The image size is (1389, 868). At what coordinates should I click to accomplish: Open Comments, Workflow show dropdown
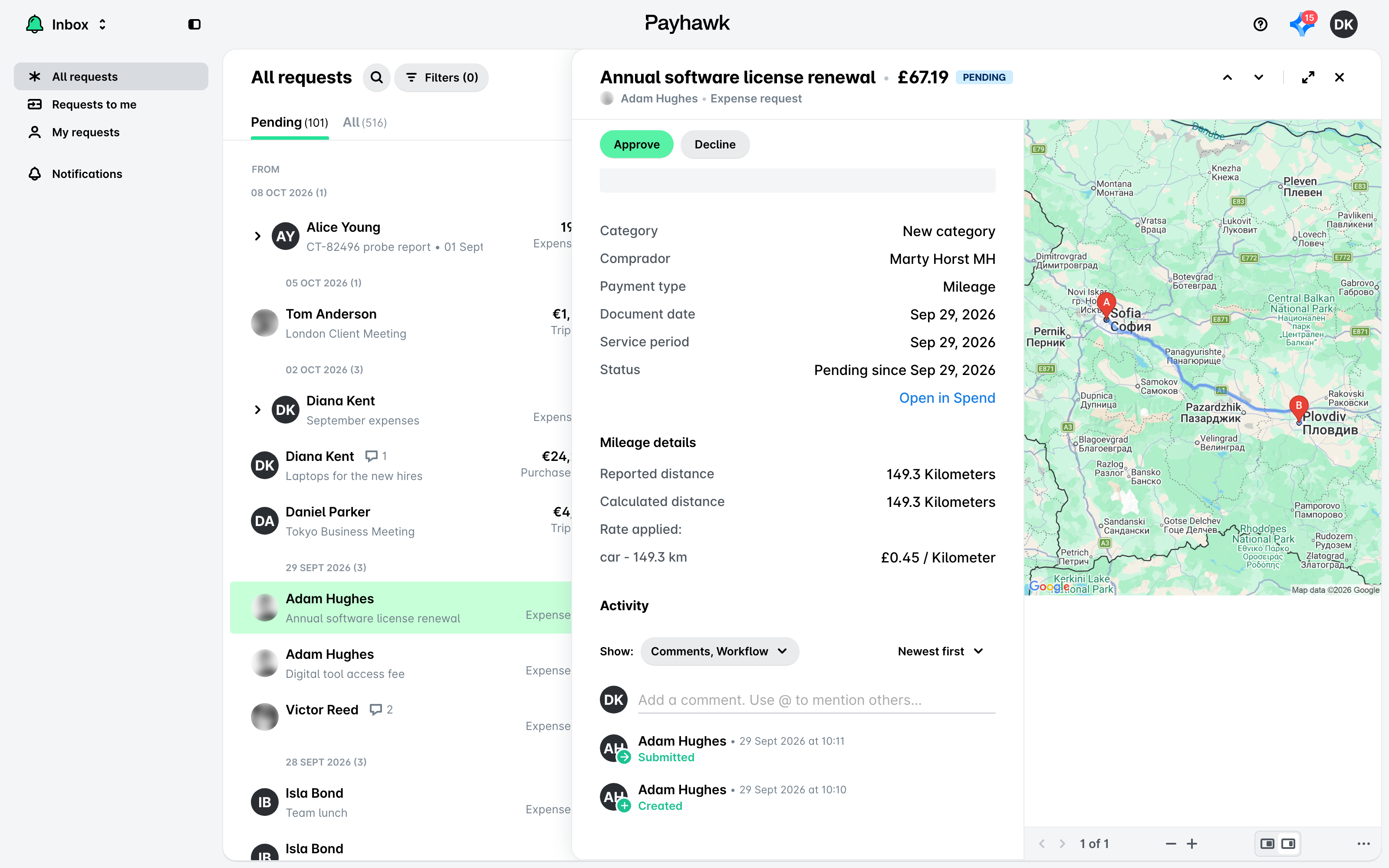point(719,651)
